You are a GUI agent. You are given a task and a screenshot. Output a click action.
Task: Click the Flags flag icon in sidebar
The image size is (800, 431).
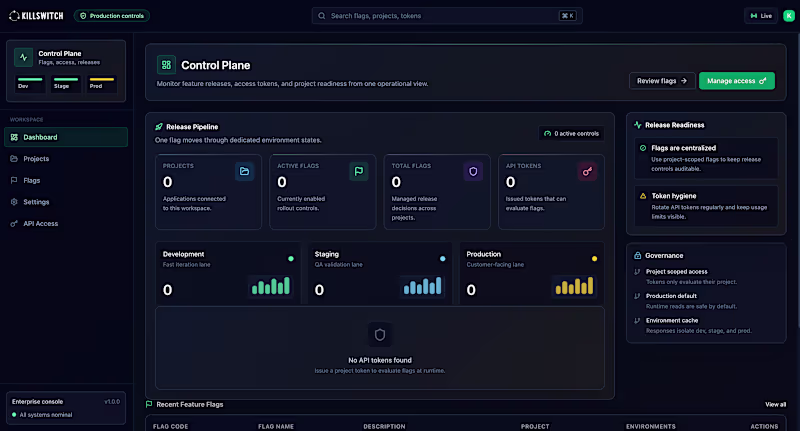pos(14,180)
